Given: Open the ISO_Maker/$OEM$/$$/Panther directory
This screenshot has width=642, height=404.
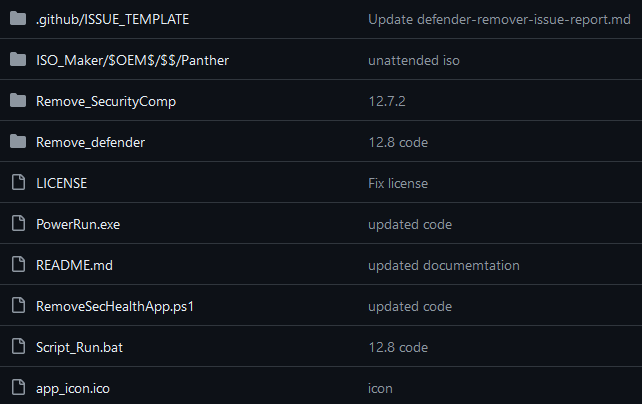Looking at the screenshot, I should (132, 61).
